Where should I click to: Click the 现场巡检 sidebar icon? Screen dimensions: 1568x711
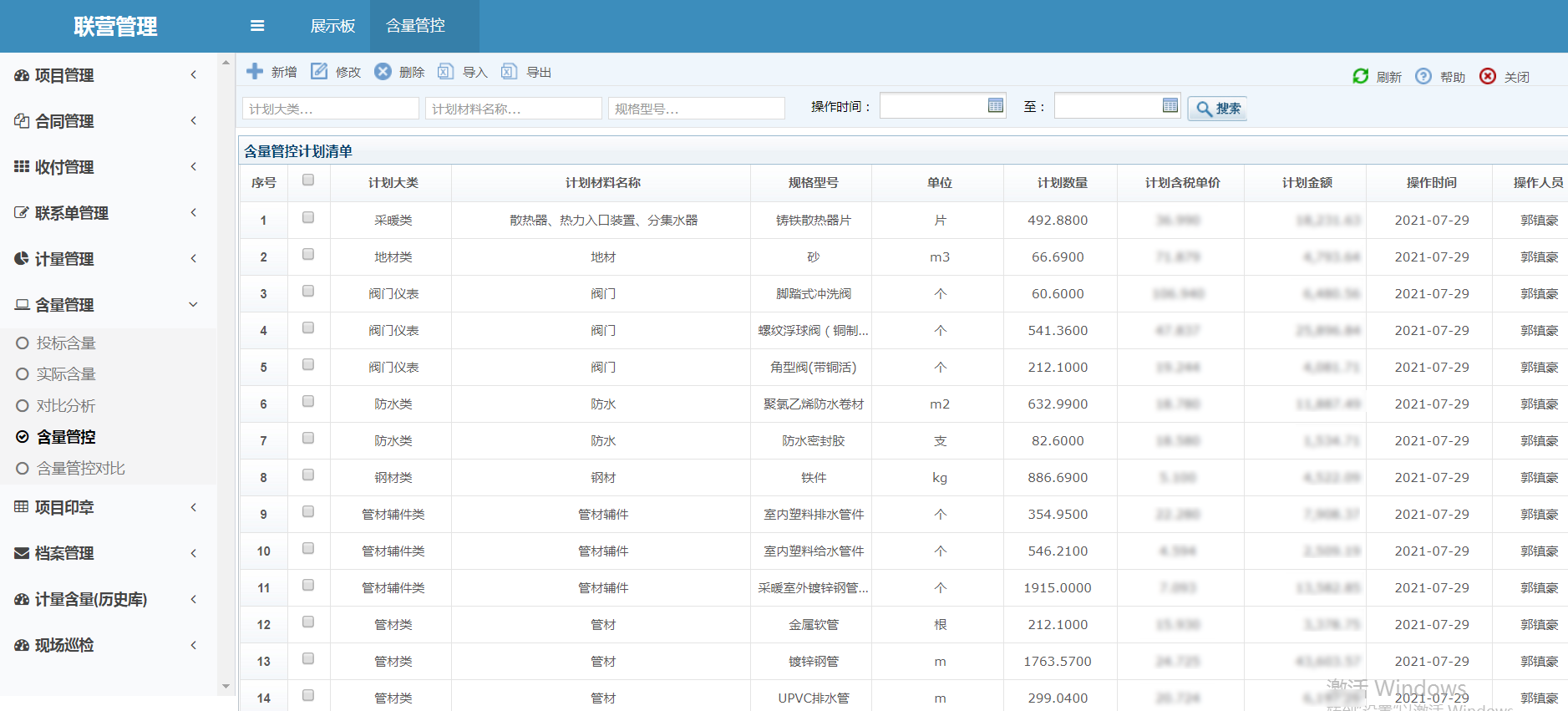(22, 645)
